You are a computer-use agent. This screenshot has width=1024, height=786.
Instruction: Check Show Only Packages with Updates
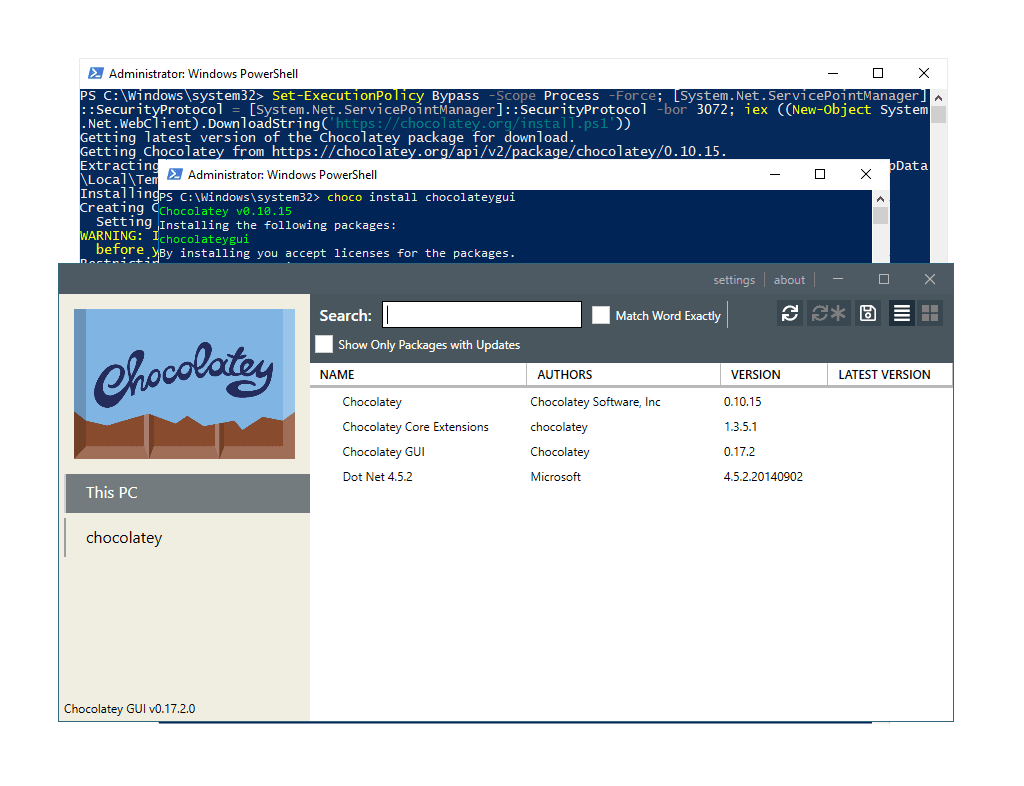pos(324,344)
